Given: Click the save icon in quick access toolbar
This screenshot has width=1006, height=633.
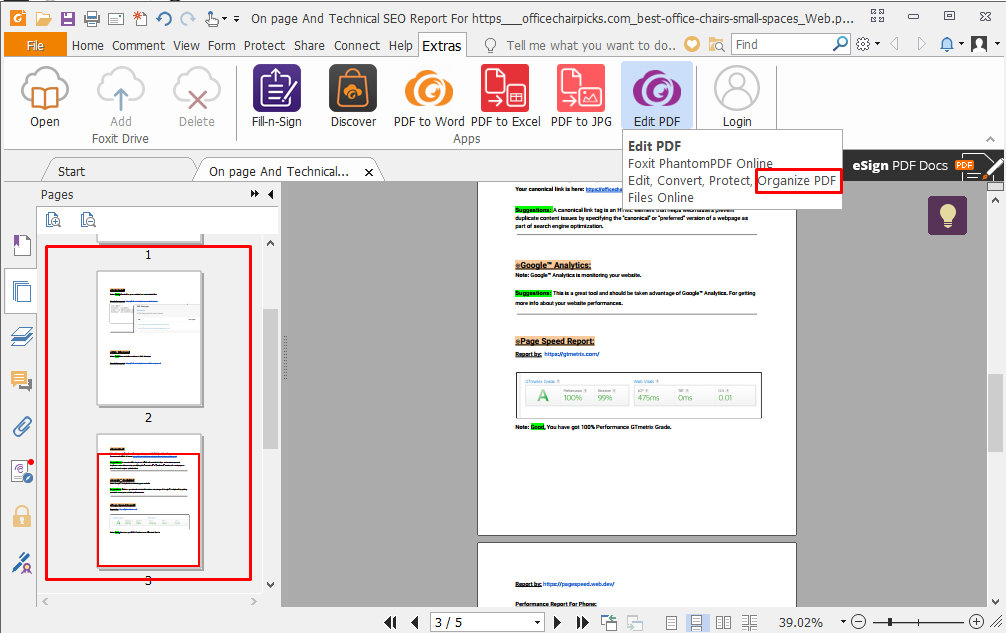Looking at the screenshot, I should pyautogui.click(x=67, y=19).
